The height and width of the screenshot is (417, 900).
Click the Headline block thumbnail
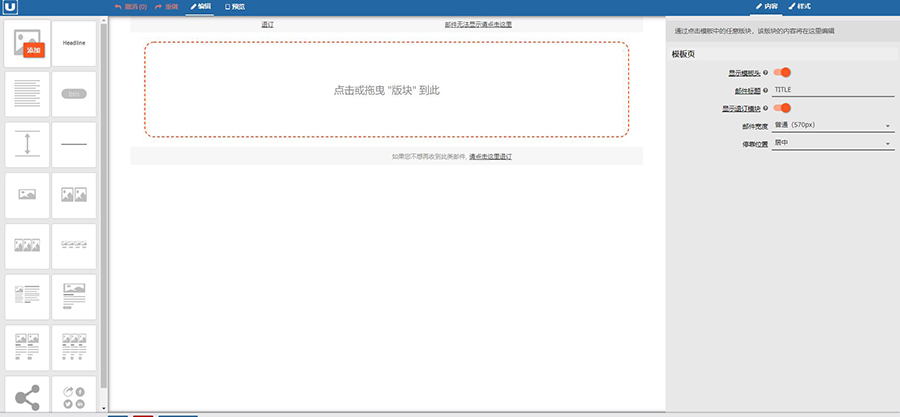[74, 42]
